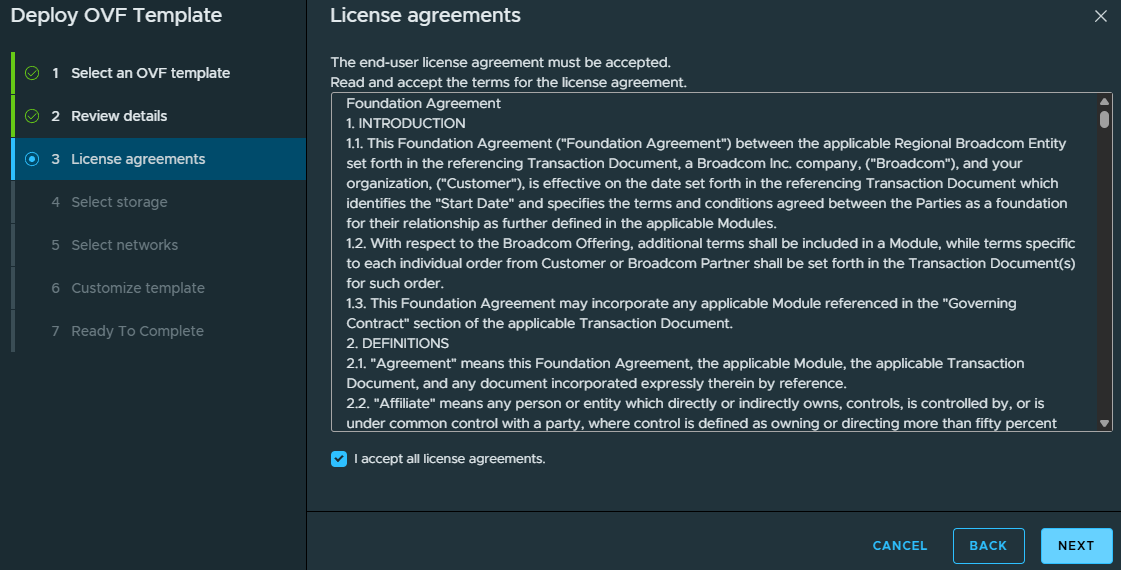Click the 'I accept all license agreements' label
The width and height of the screenshot is (1121, 570).
(450, 459)
